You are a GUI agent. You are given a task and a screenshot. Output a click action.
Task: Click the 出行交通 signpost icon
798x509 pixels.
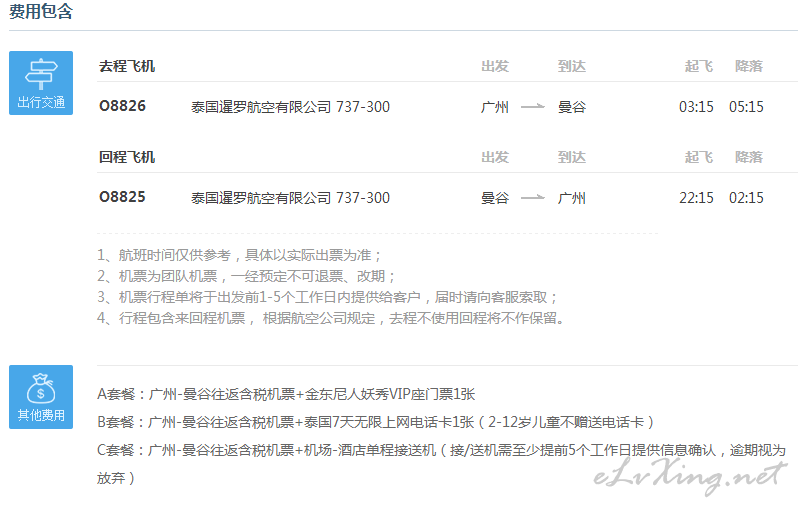(41, 83)
